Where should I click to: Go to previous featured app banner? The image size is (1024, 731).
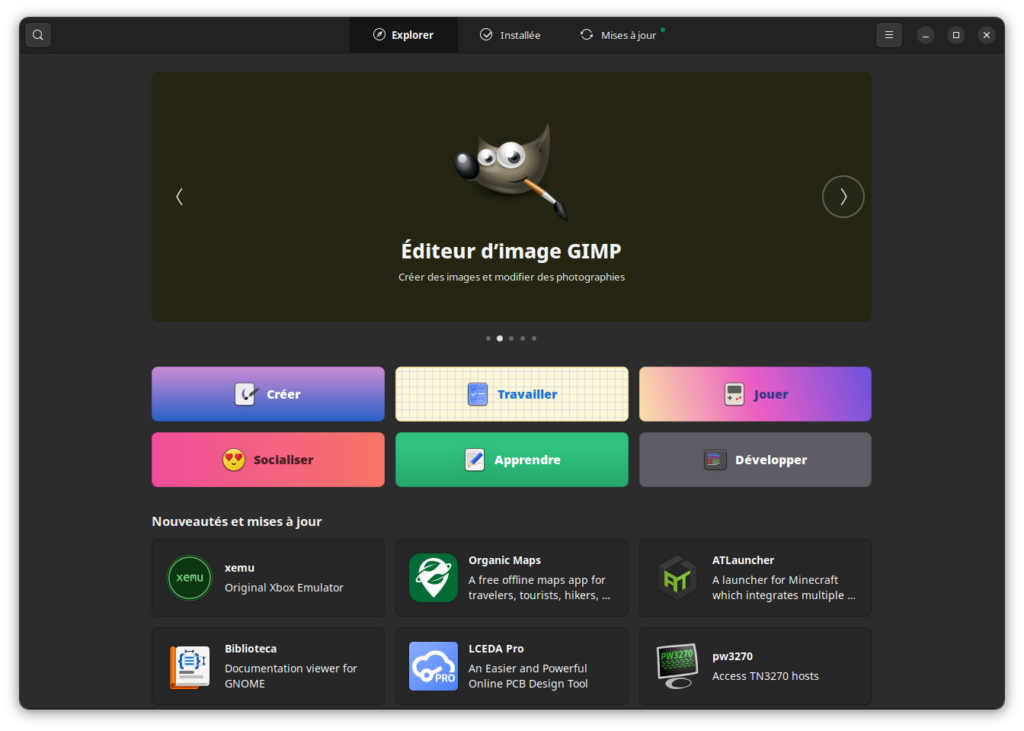[x=180, y=197]
